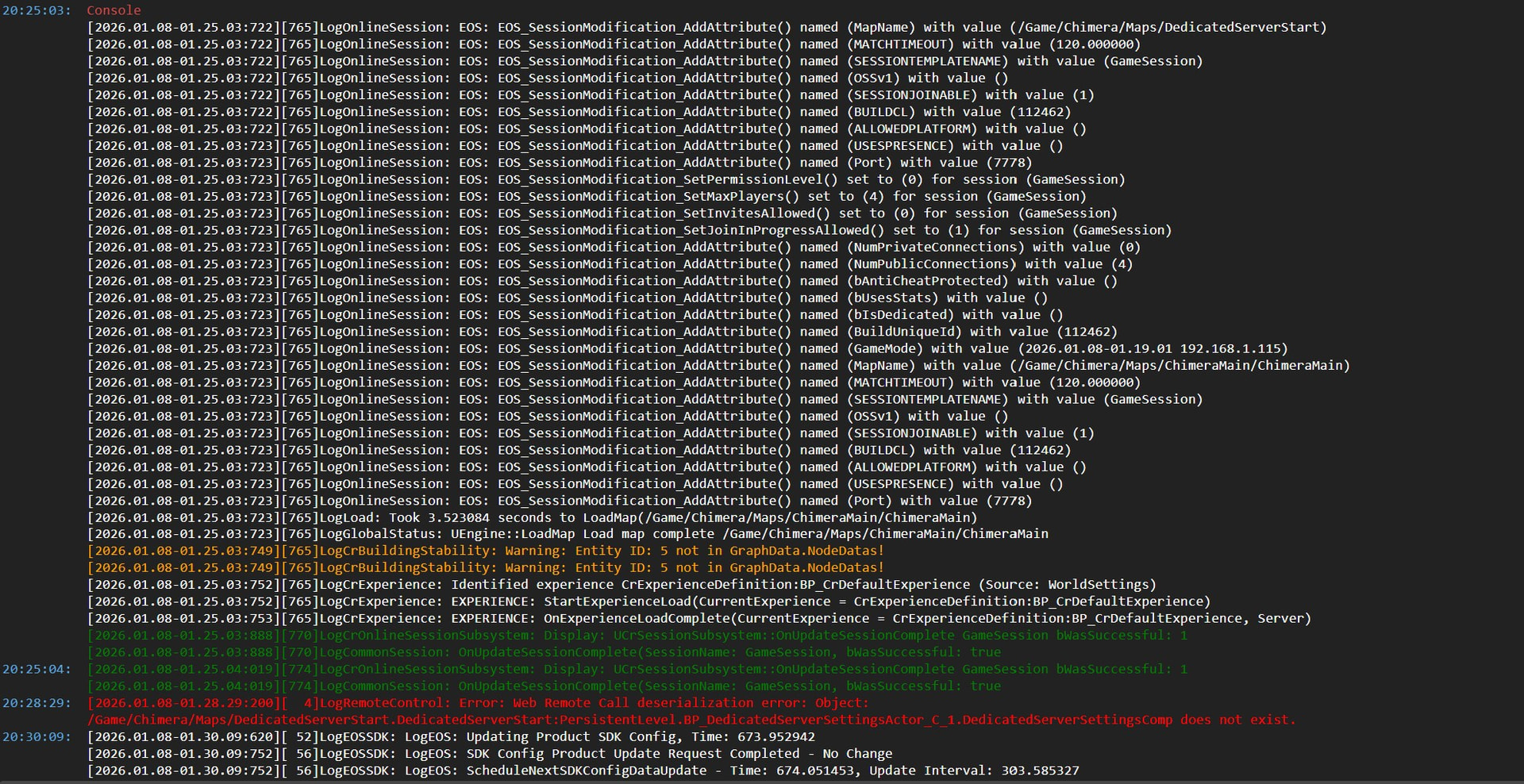This screenshot has height=784, width=1524.
Task: Click the Updating Product SDK Config line
Action: 451,737
